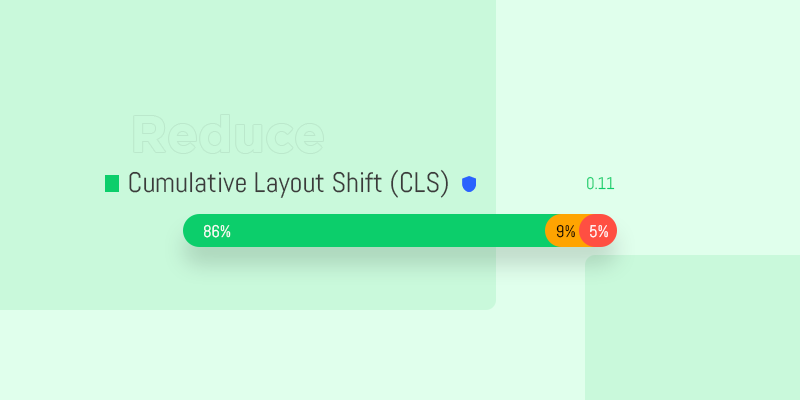800x400 pixels.
Task: Click the green square legend icon
Action: 112,184
